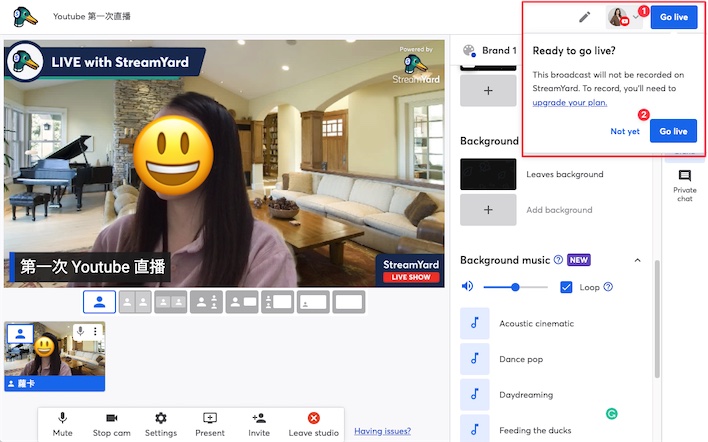
Task: Select the full-screen only layout
Action: pyautogui.click(x=349, y=302)
